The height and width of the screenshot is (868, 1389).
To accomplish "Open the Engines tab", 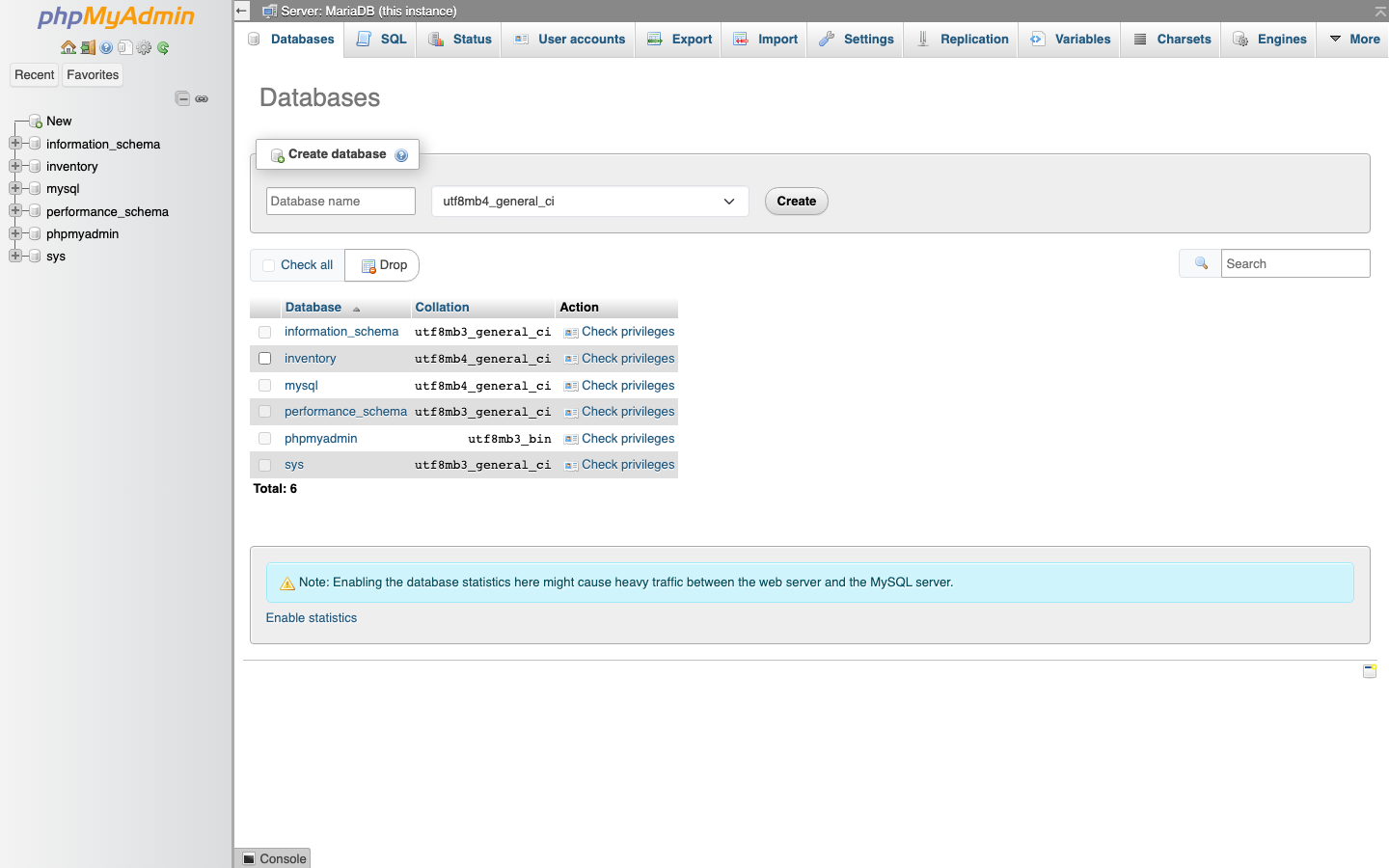I will (x=1269, y=40).
